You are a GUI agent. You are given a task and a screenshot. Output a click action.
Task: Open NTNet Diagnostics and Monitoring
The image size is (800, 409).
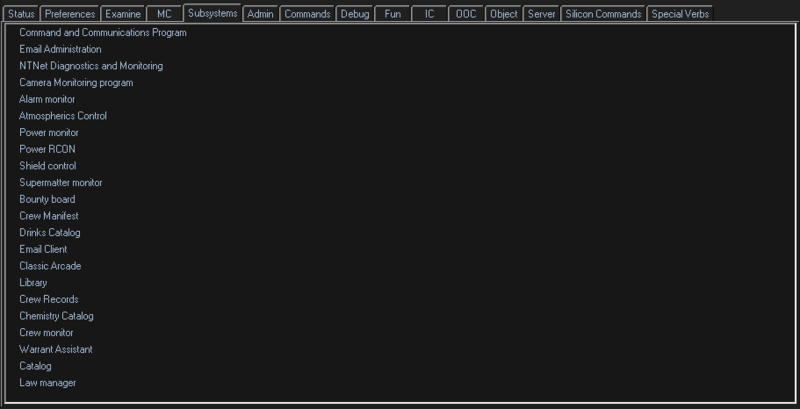tap(91, 66)
